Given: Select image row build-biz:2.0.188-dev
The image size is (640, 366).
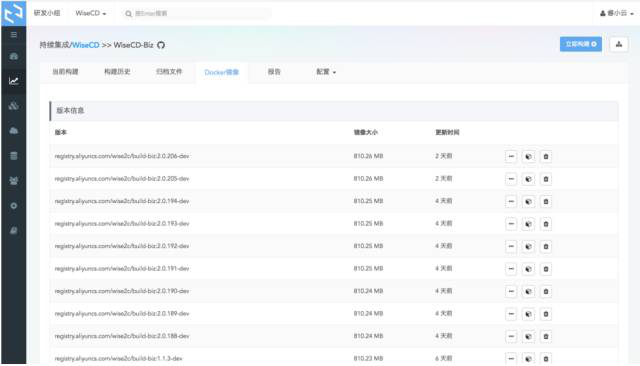Looking at the screenshot, I should point(334,336).
